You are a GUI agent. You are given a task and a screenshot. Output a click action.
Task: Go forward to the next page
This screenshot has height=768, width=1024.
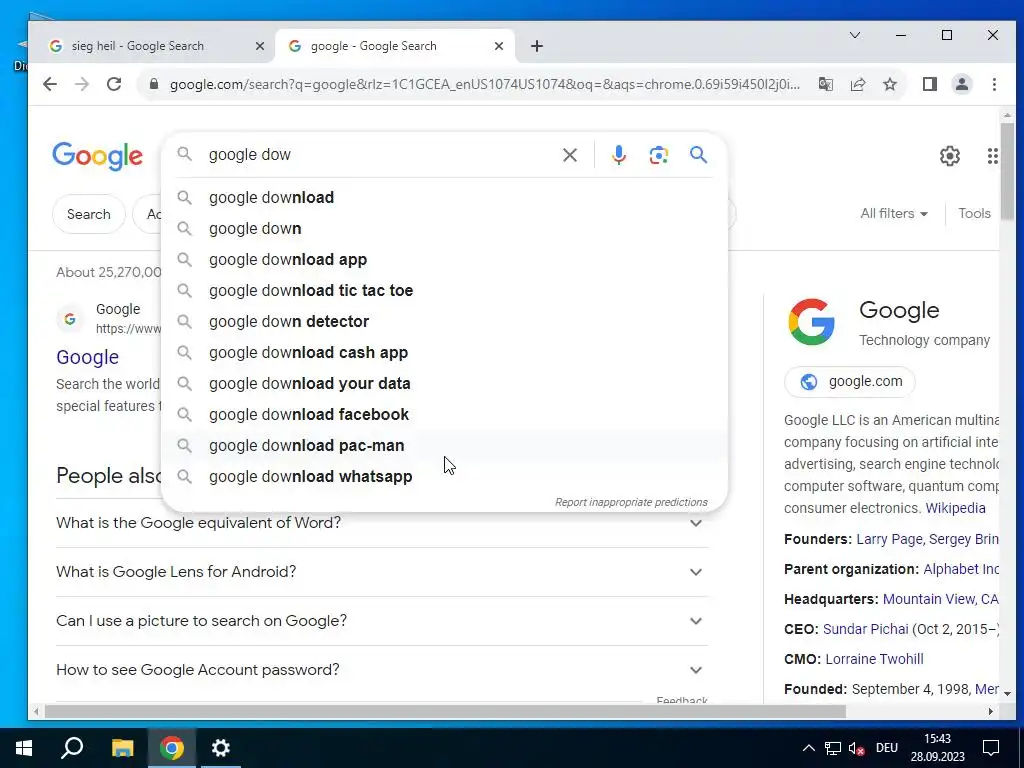click(82, 84)
